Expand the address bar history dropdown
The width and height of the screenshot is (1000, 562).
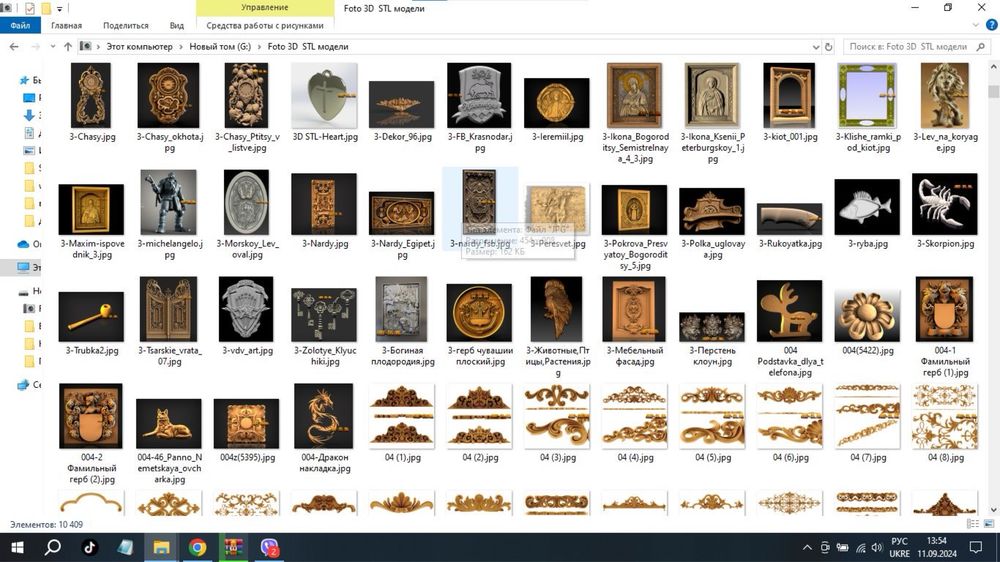[x=816, y=47]
